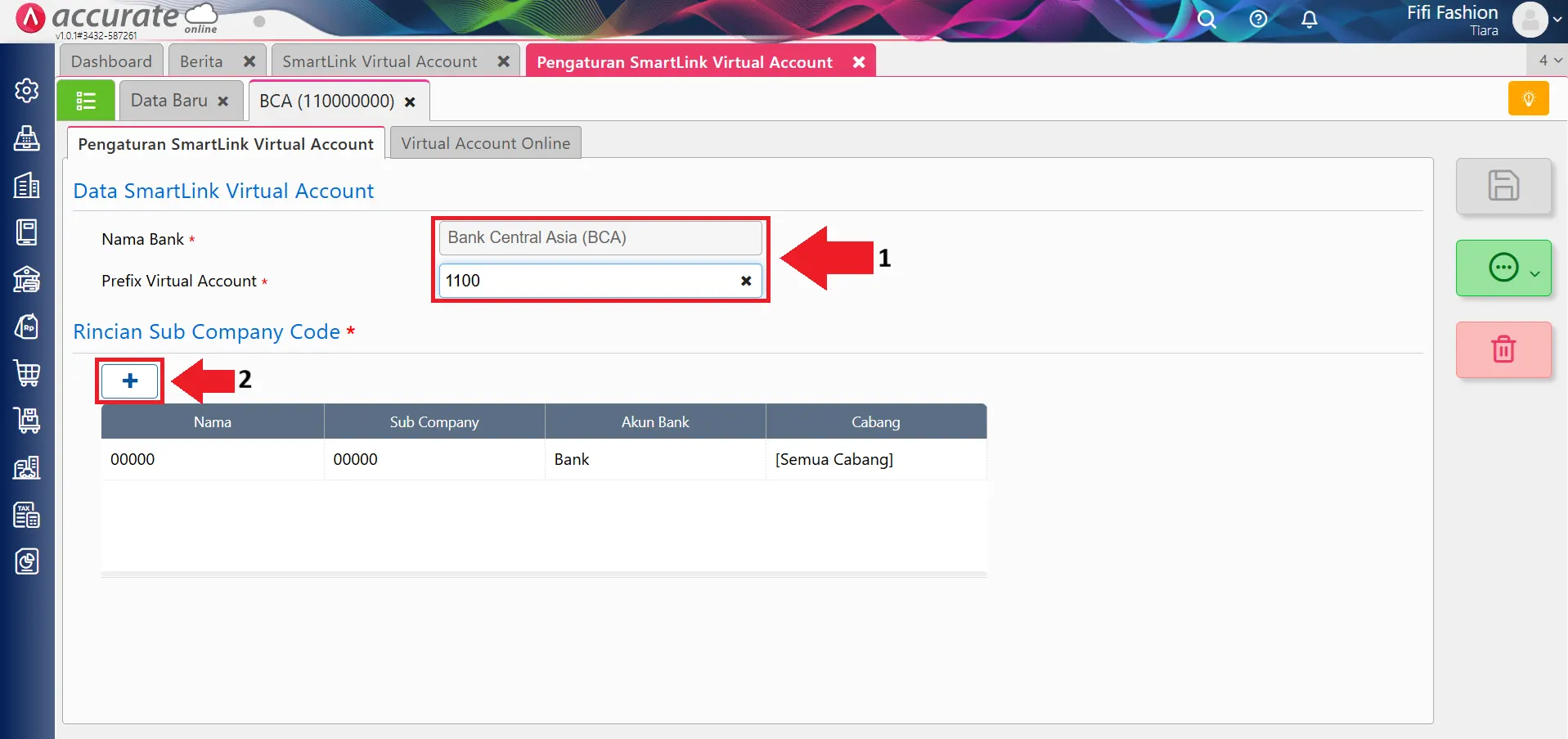Expand the green more actions dropdown
The width and height of the screenshot is (1568, 739).
[x=1534, y=273]
